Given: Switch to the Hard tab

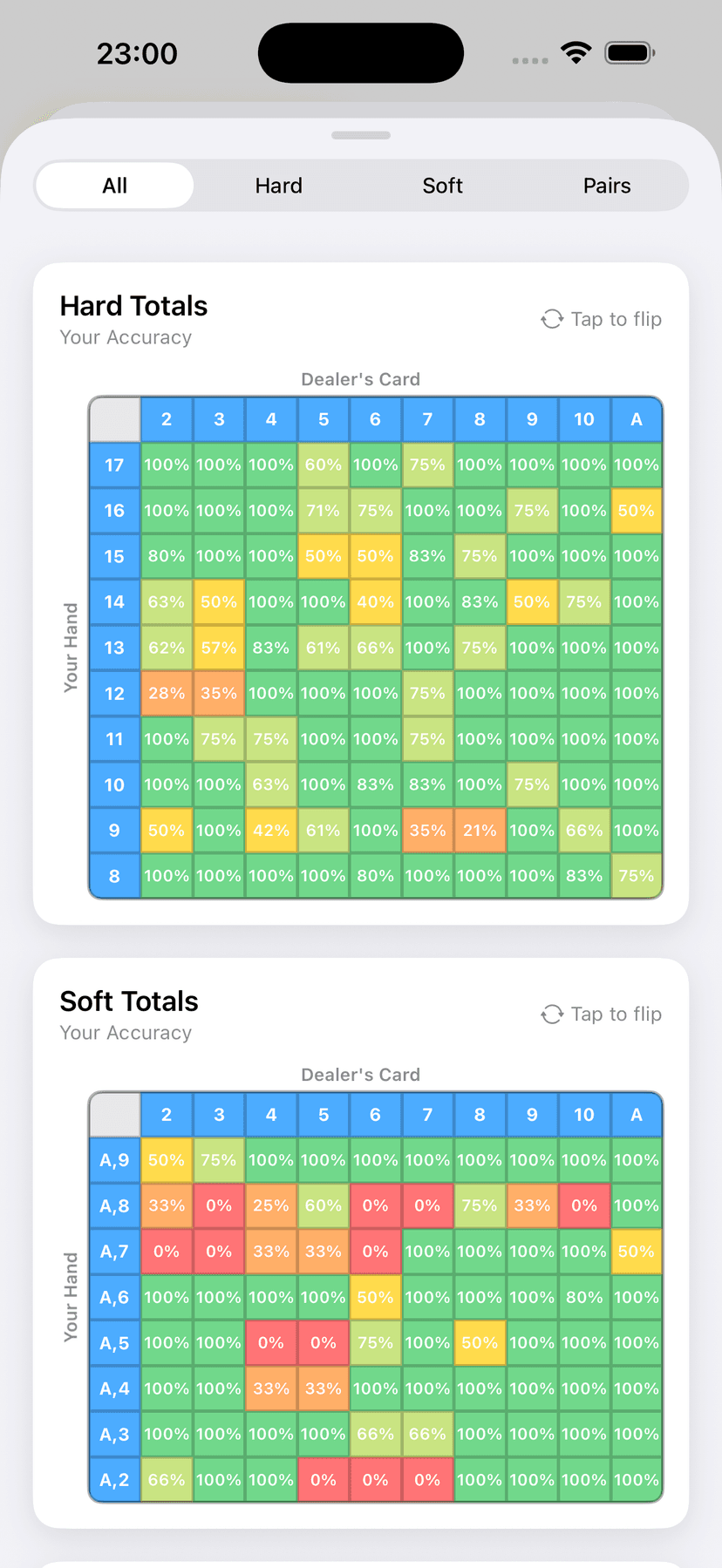Looking at the screenshot, I should 279,186.
